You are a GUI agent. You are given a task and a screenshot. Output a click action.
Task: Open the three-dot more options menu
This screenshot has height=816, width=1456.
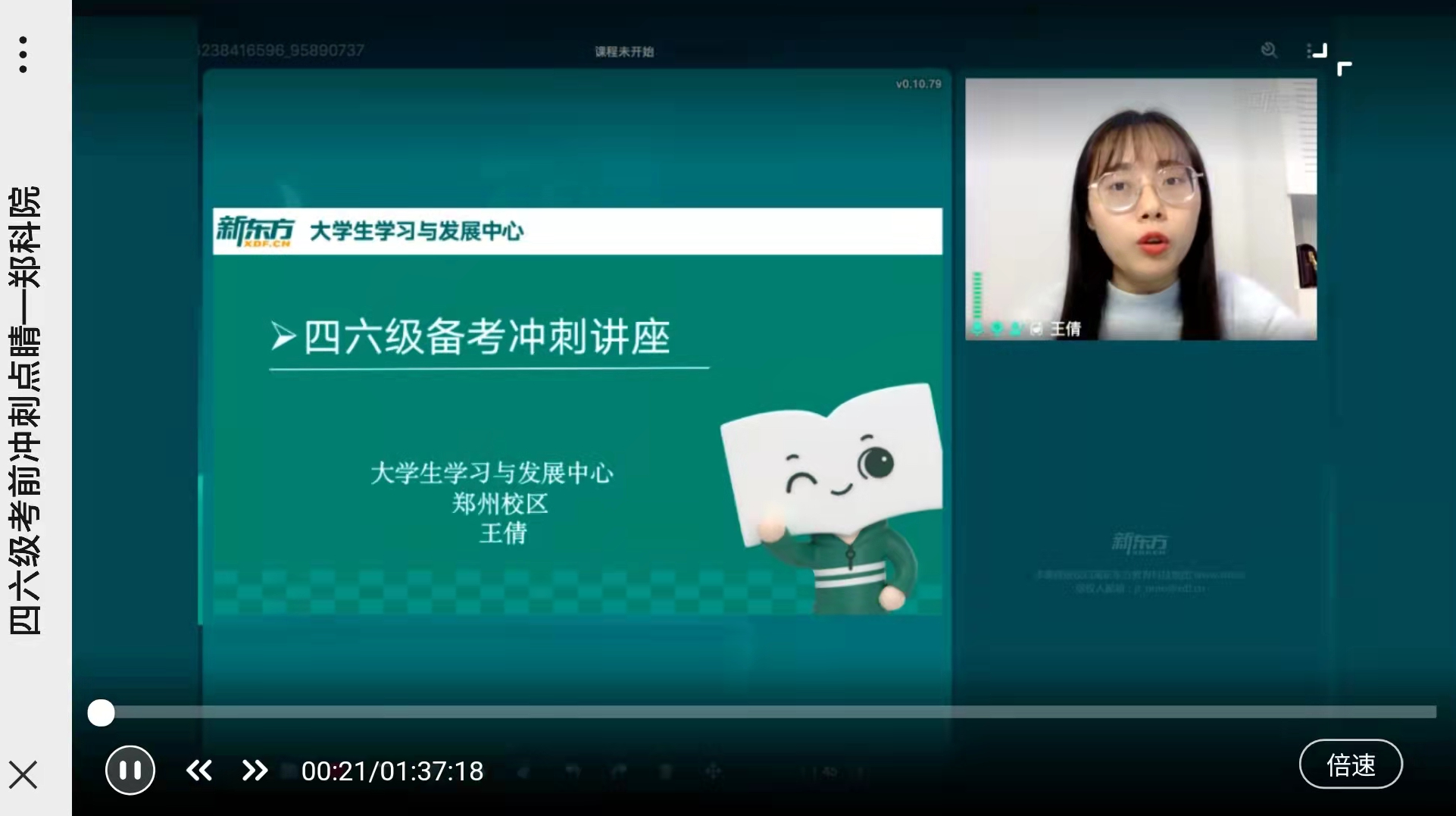23,55
